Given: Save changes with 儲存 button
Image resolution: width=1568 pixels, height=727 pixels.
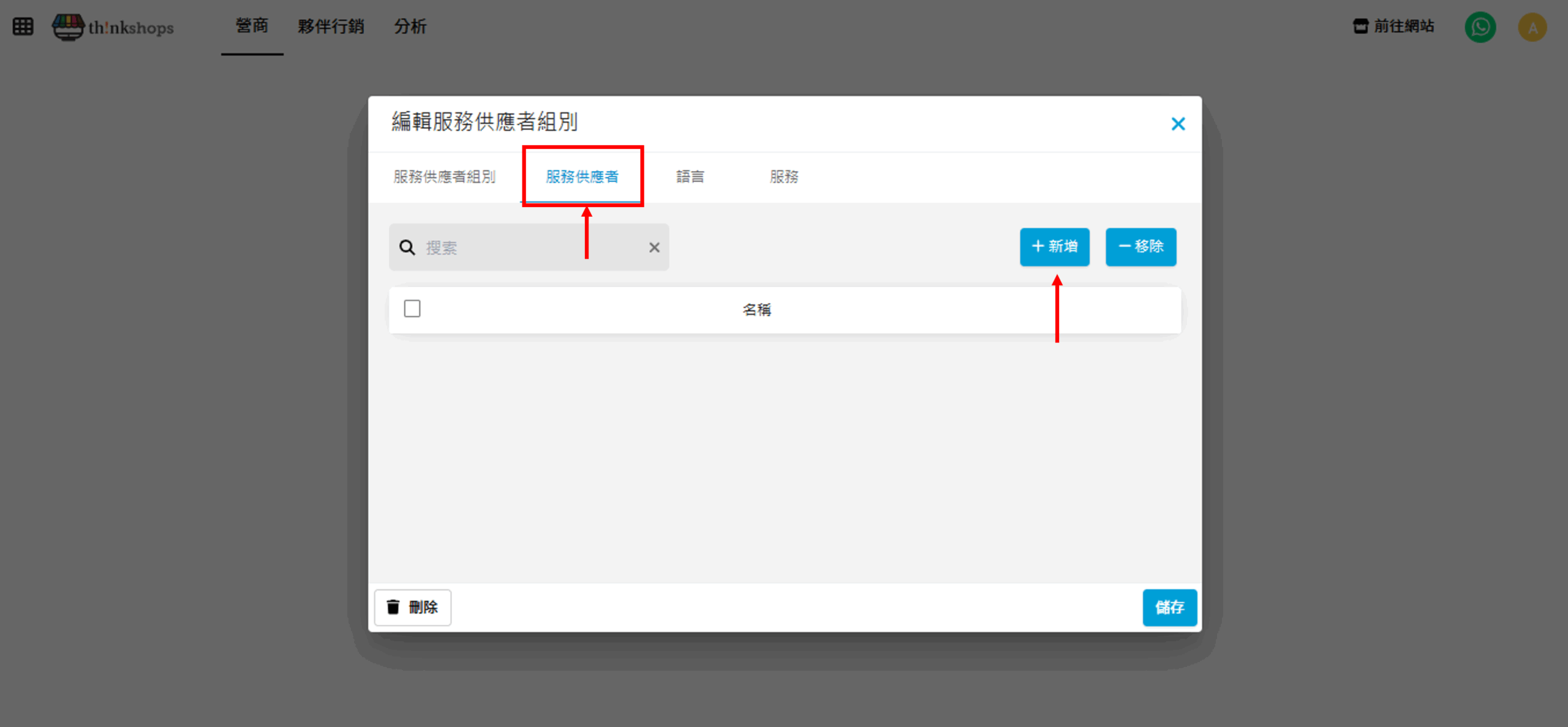Looking at the screenshot, I should [x=1169, y=607].
